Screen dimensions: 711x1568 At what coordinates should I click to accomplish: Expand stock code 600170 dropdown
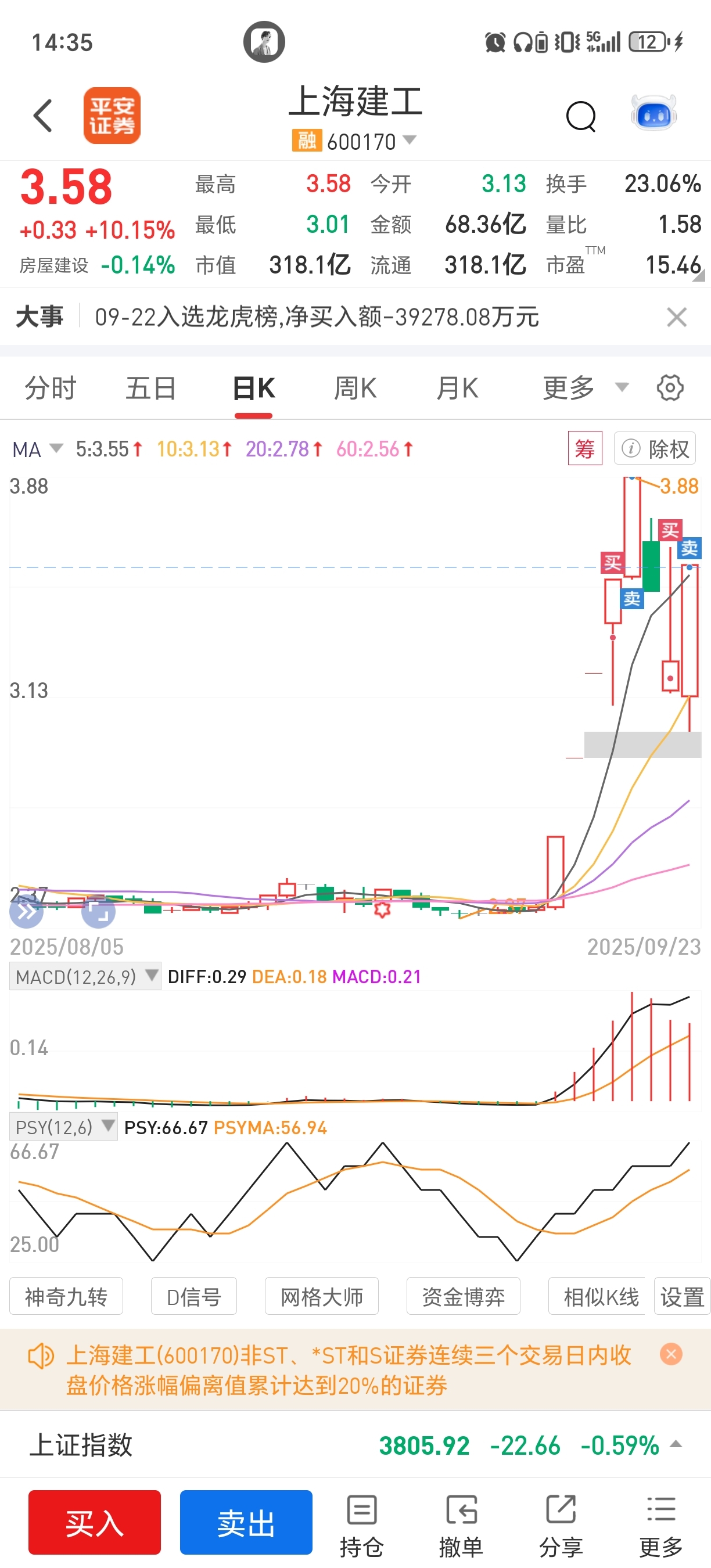(410, 140)
